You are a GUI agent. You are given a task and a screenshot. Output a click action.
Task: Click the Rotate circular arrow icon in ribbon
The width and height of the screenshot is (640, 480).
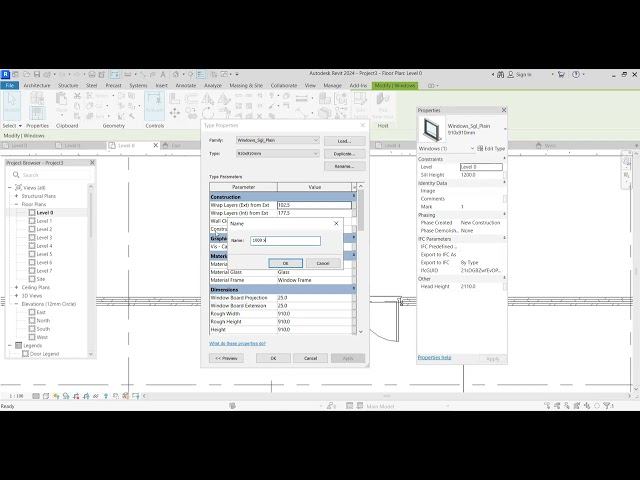point(207,113)
